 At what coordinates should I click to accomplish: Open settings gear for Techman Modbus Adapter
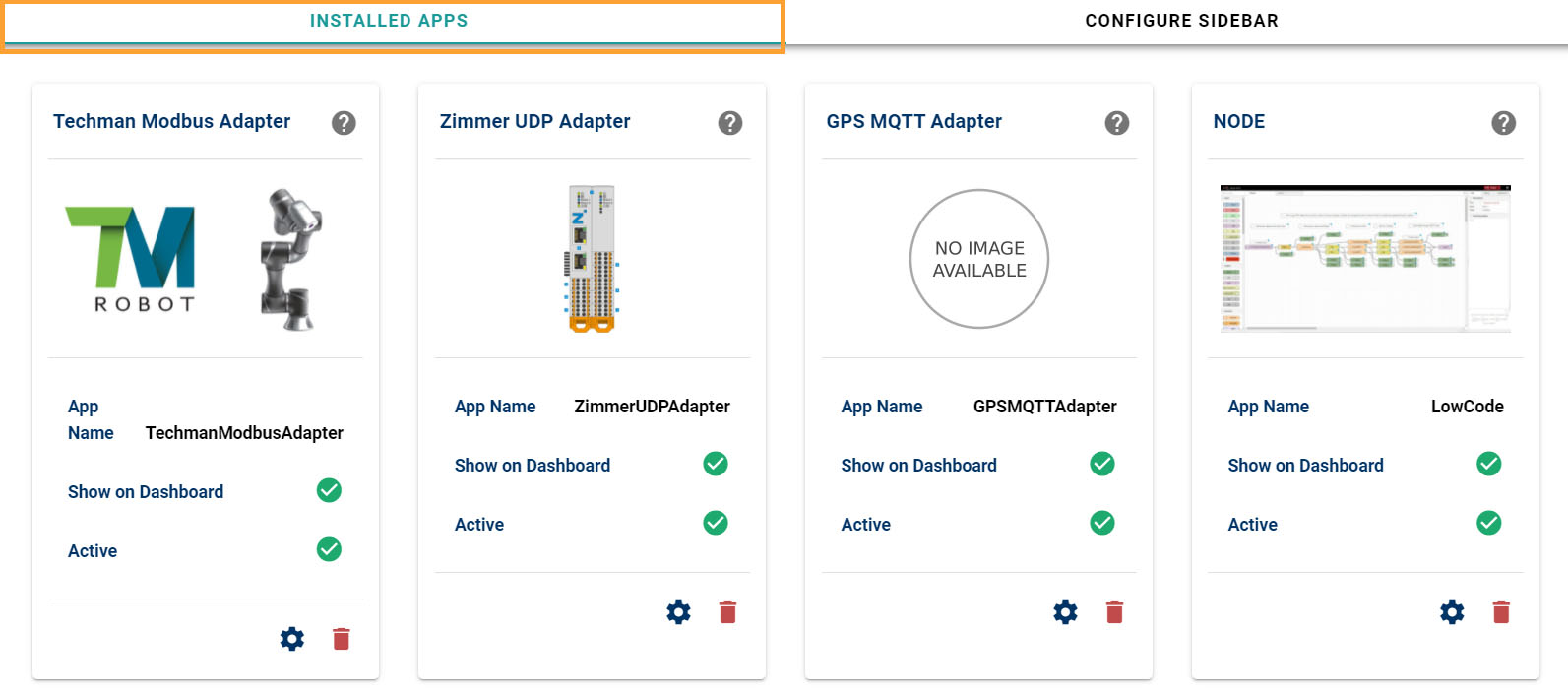click(292, 639)
